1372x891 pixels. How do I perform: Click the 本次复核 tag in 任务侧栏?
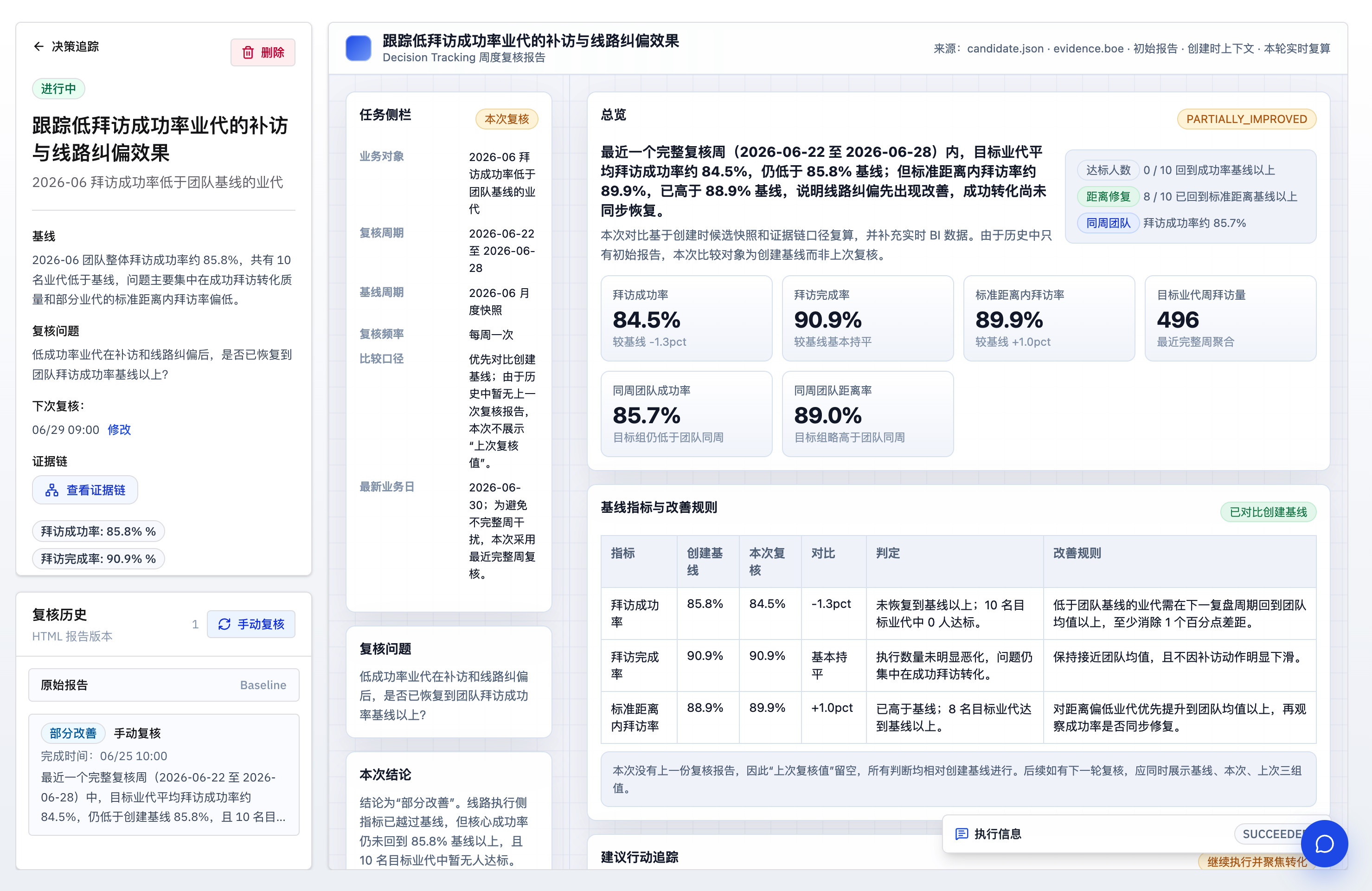(x=506, y=119)
